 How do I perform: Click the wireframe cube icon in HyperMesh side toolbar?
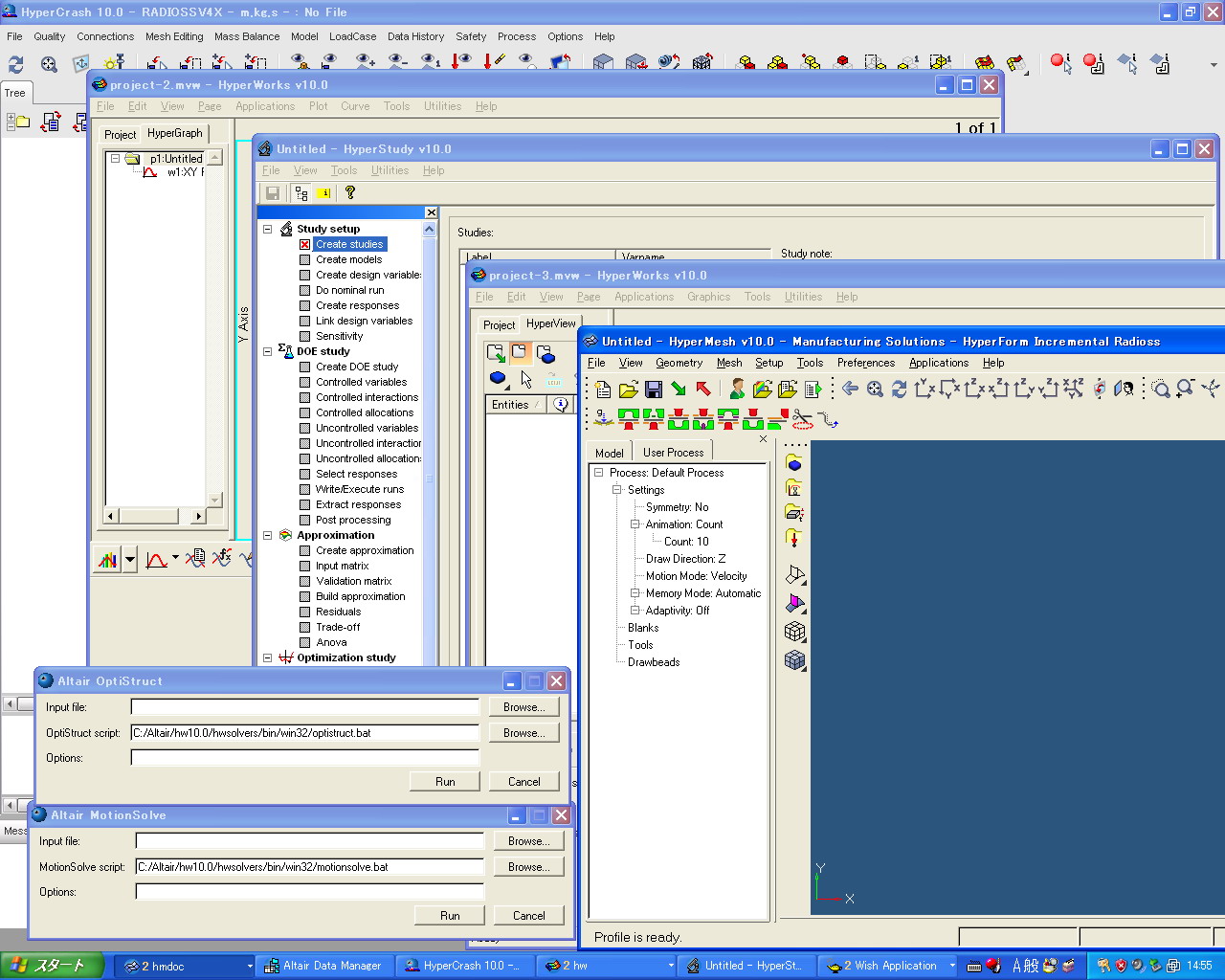794,632
